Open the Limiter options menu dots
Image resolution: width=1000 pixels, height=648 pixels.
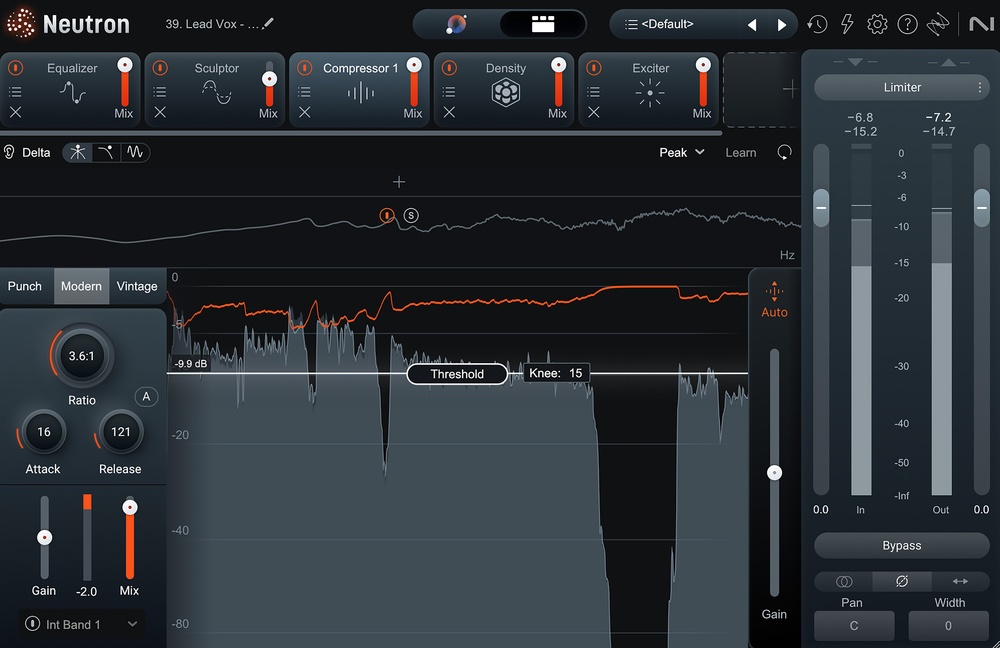980,87
